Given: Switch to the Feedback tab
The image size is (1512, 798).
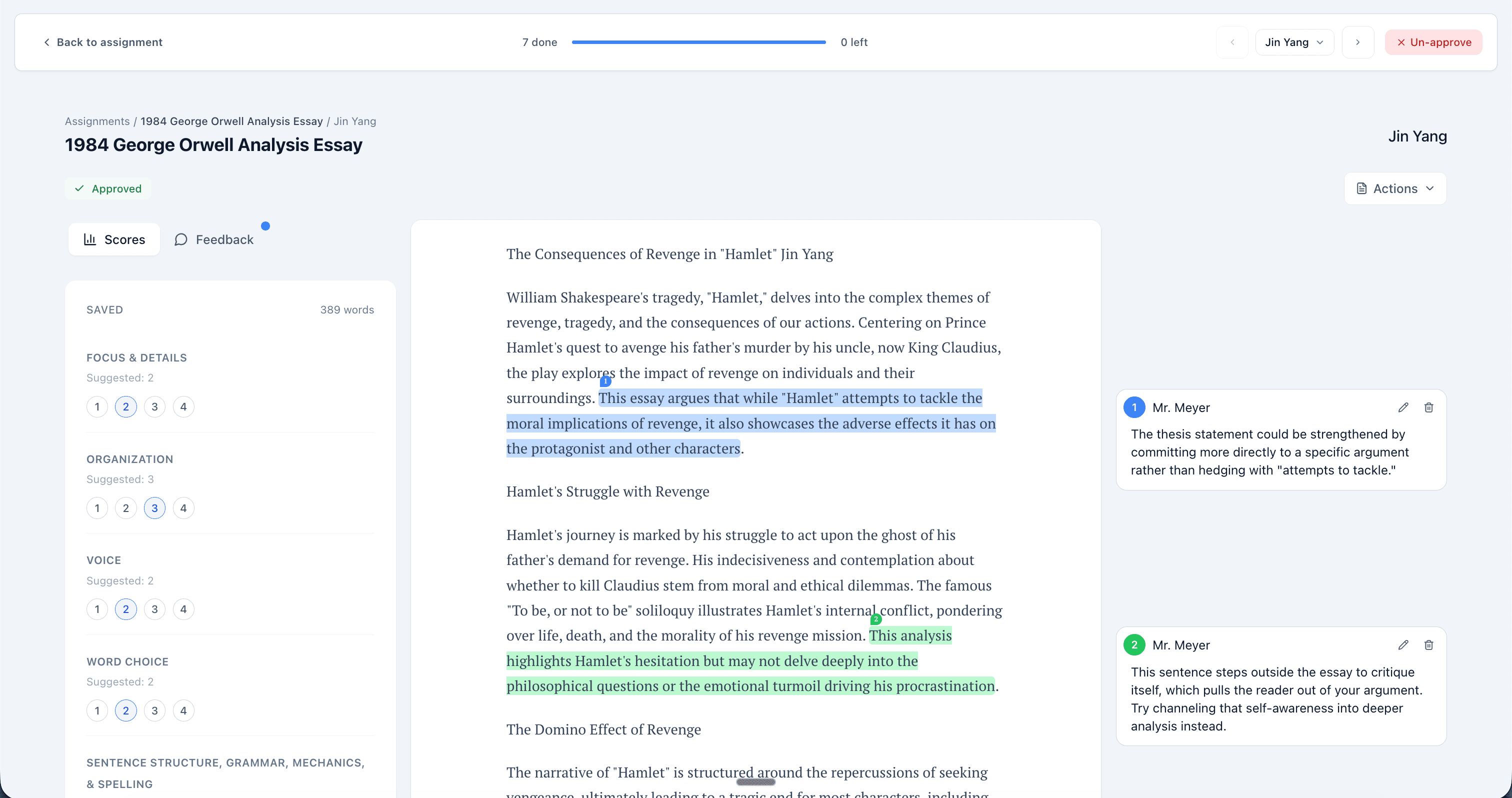Looking at the screenshot, I should [x=213, y=239].
